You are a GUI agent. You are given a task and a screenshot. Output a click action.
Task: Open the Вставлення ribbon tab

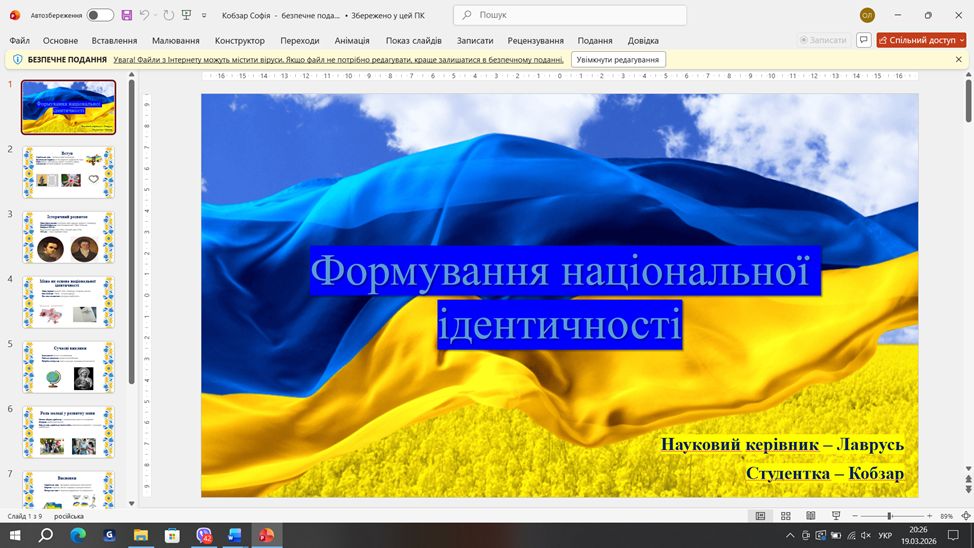[114, 40]
